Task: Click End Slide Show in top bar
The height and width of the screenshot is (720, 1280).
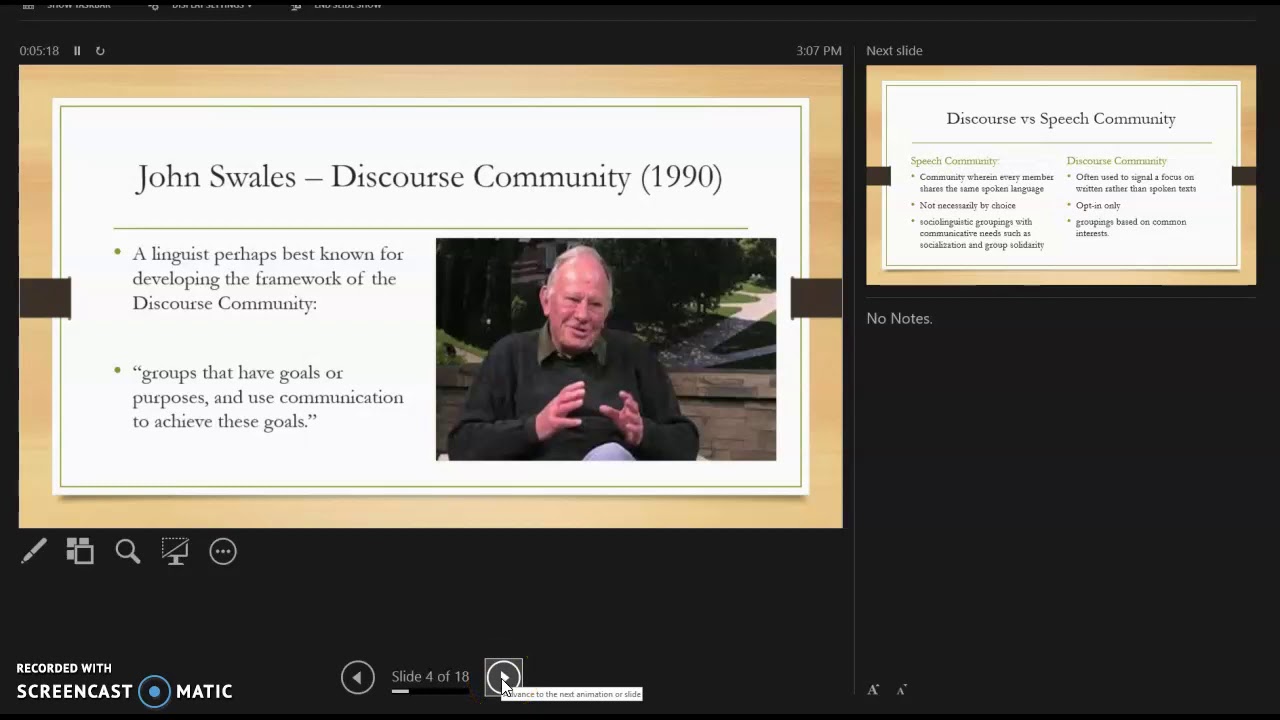Action: pos(336,5)
